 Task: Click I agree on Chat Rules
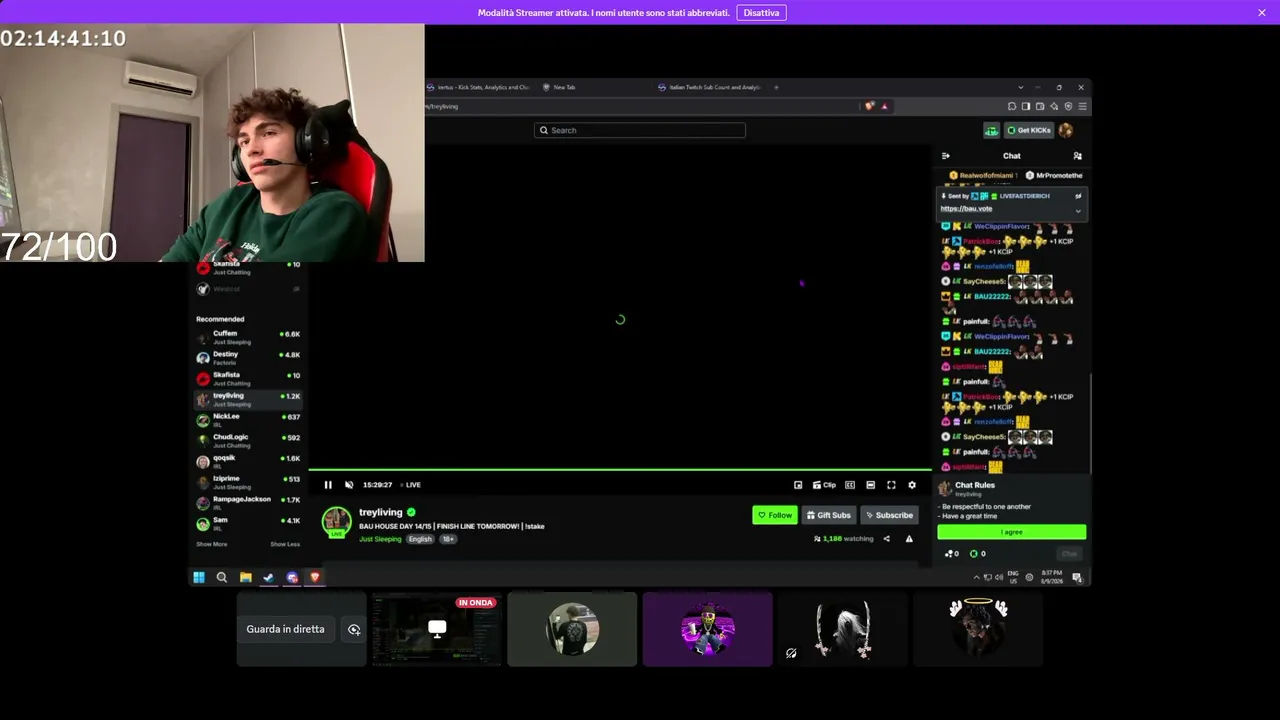coord(1012,532)
